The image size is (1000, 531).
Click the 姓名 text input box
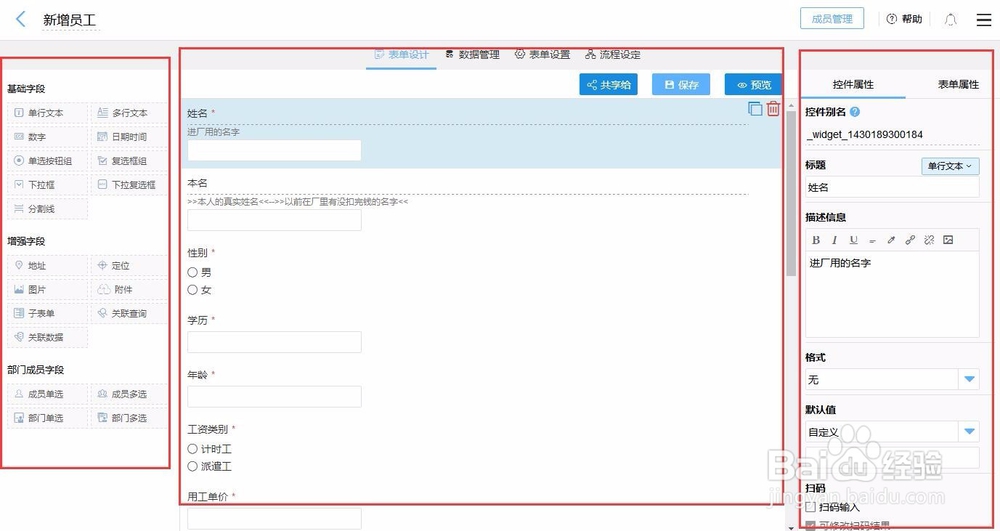point(274,150)
